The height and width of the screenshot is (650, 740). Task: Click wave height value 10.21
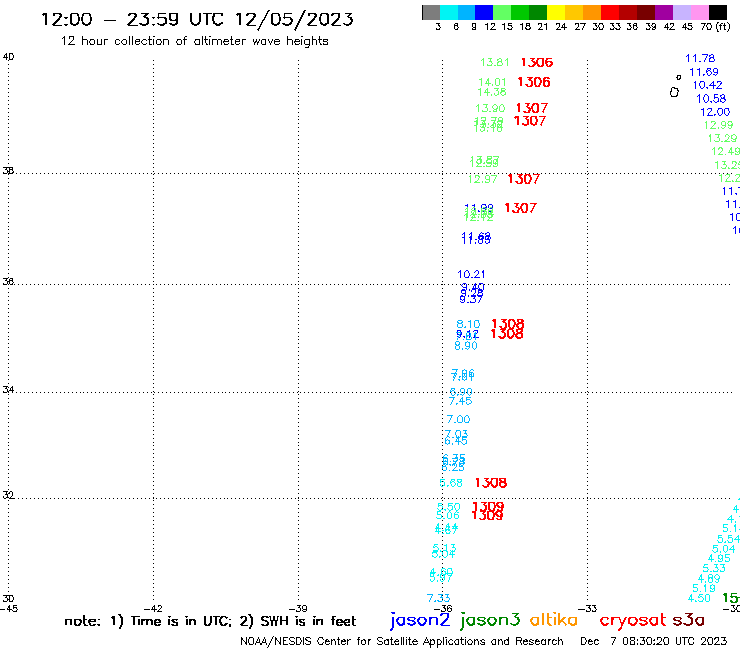click(471, 274)
